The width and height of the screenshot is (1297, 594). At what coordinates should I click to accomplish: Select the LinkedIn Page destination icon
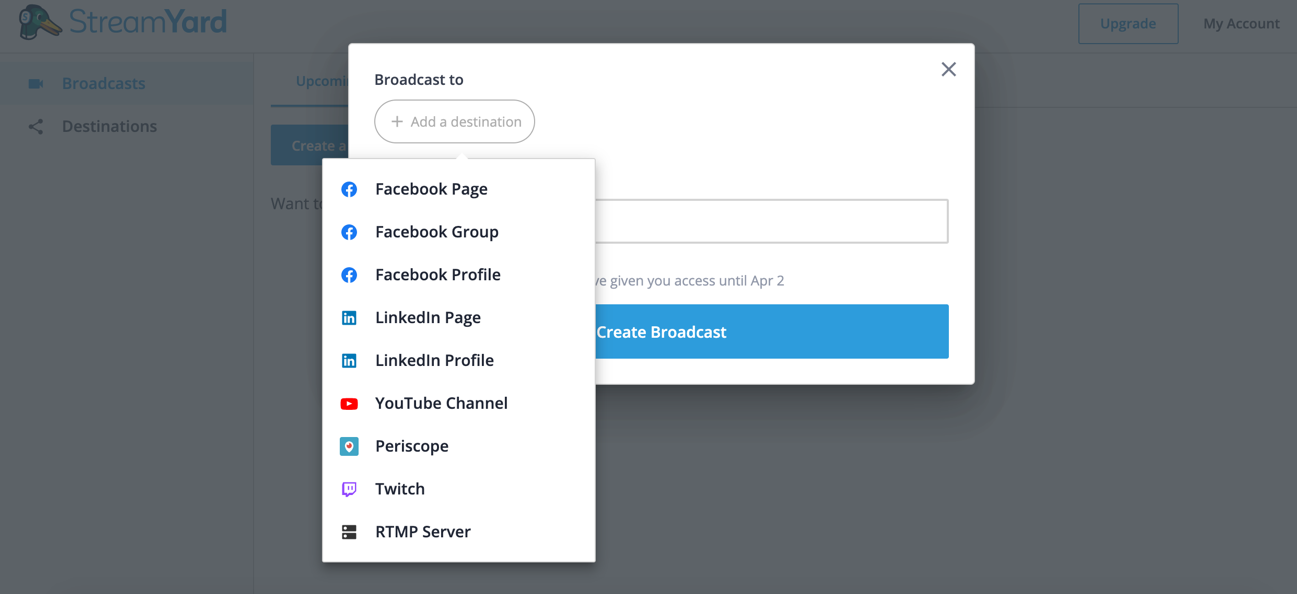[349, 317]
